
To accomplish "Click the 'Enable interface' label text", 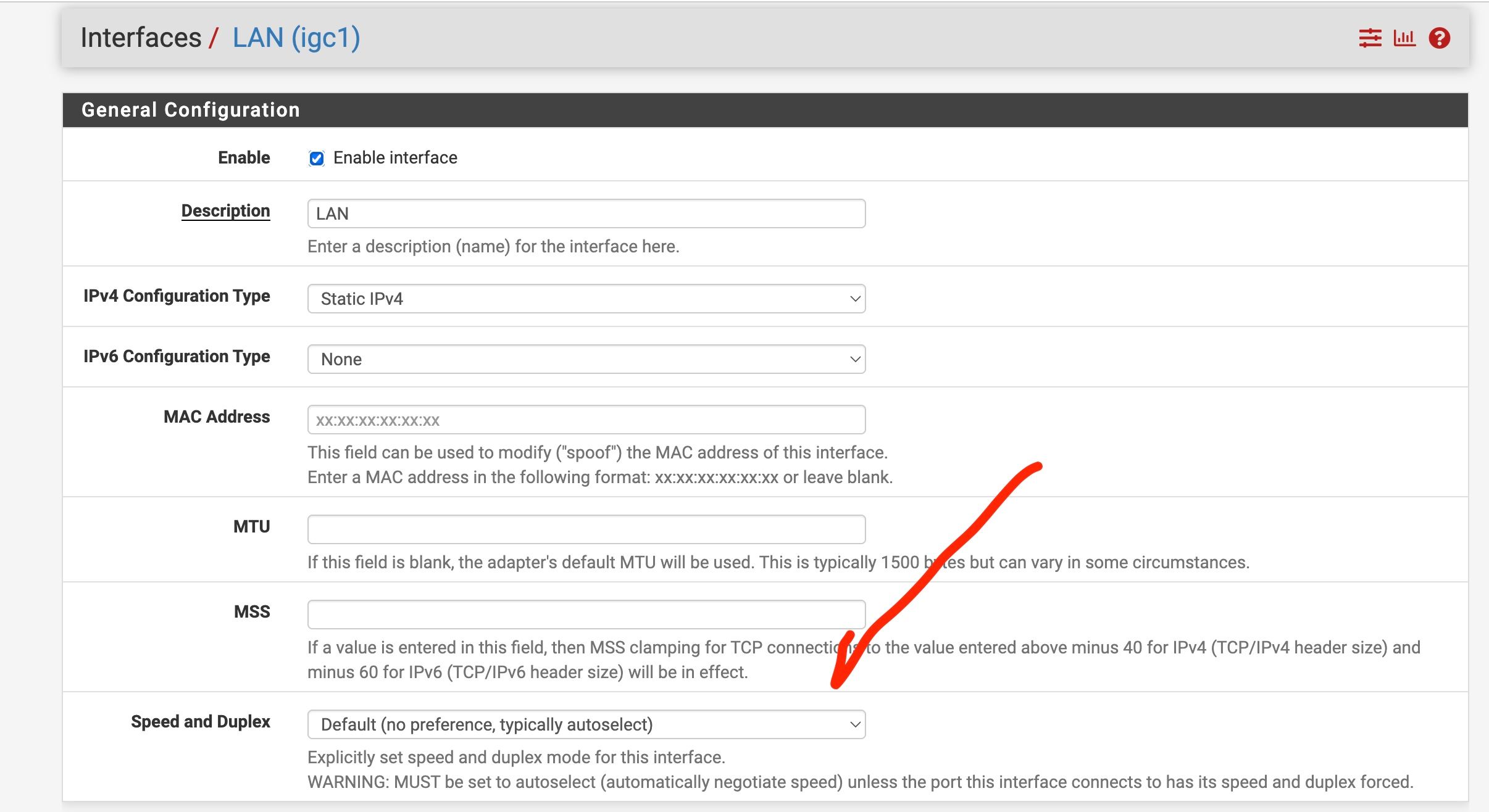I will (395, 158).
